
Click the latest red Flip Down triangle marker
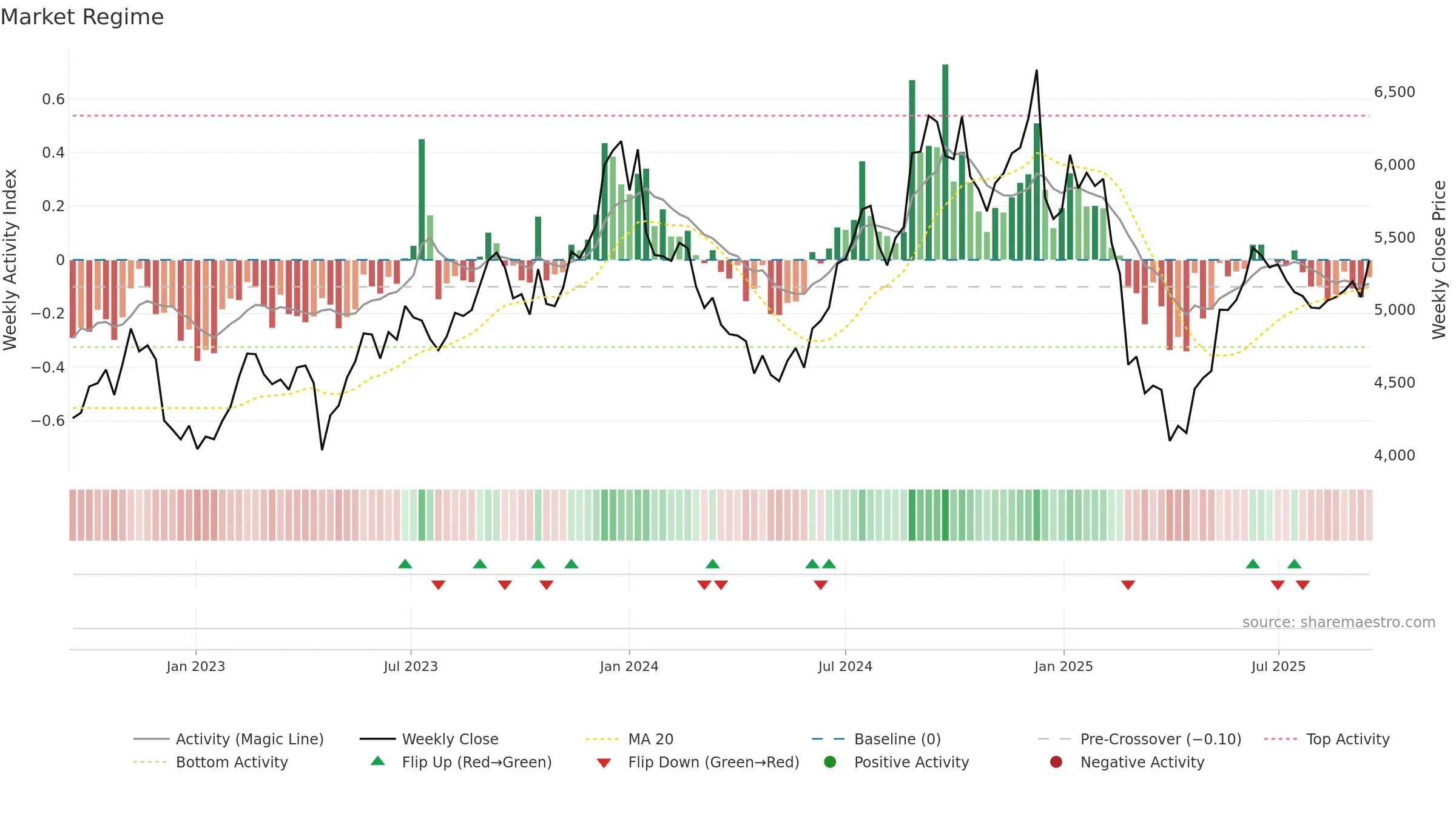1303,585
